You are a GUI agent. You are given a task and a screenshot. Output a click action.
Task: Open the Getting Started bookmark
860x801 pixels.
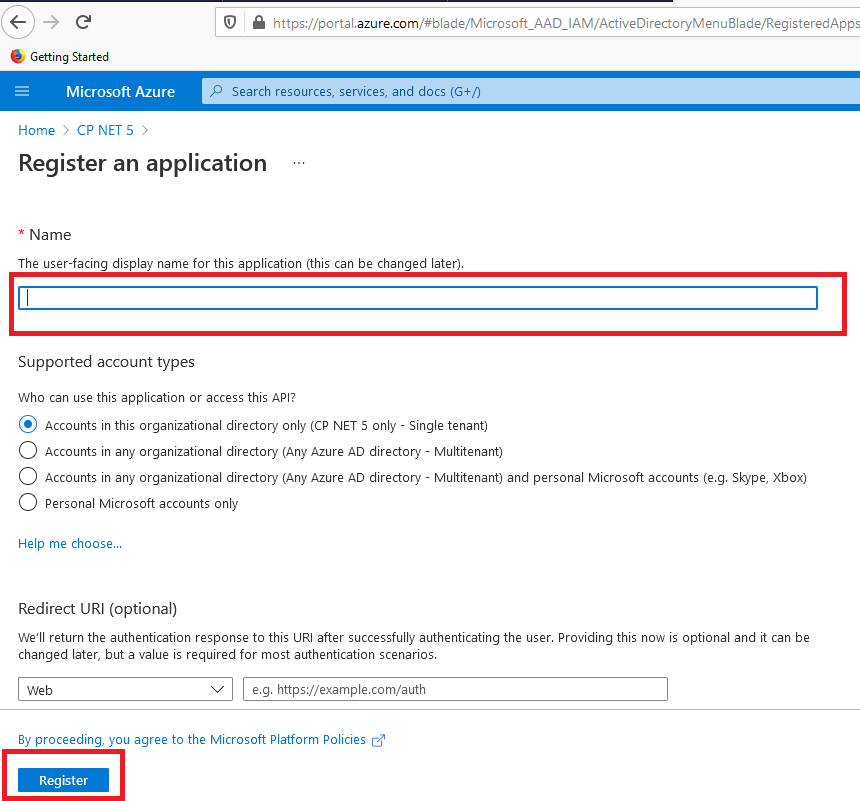coord(60,57)
